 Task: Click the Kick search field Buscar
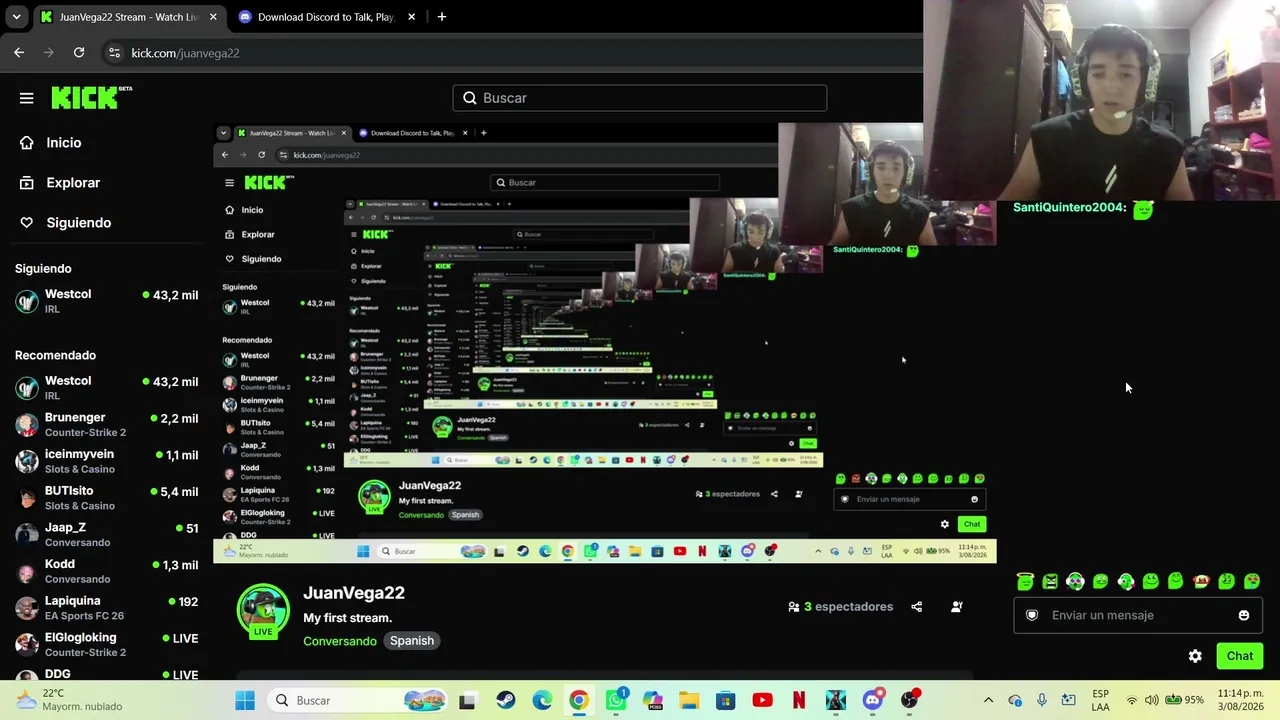click(640, 98)
